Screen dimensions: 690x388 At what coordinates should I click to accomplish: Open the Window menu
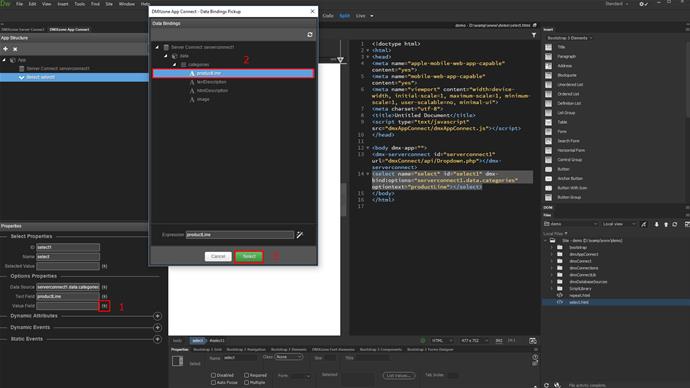[127, 4]
